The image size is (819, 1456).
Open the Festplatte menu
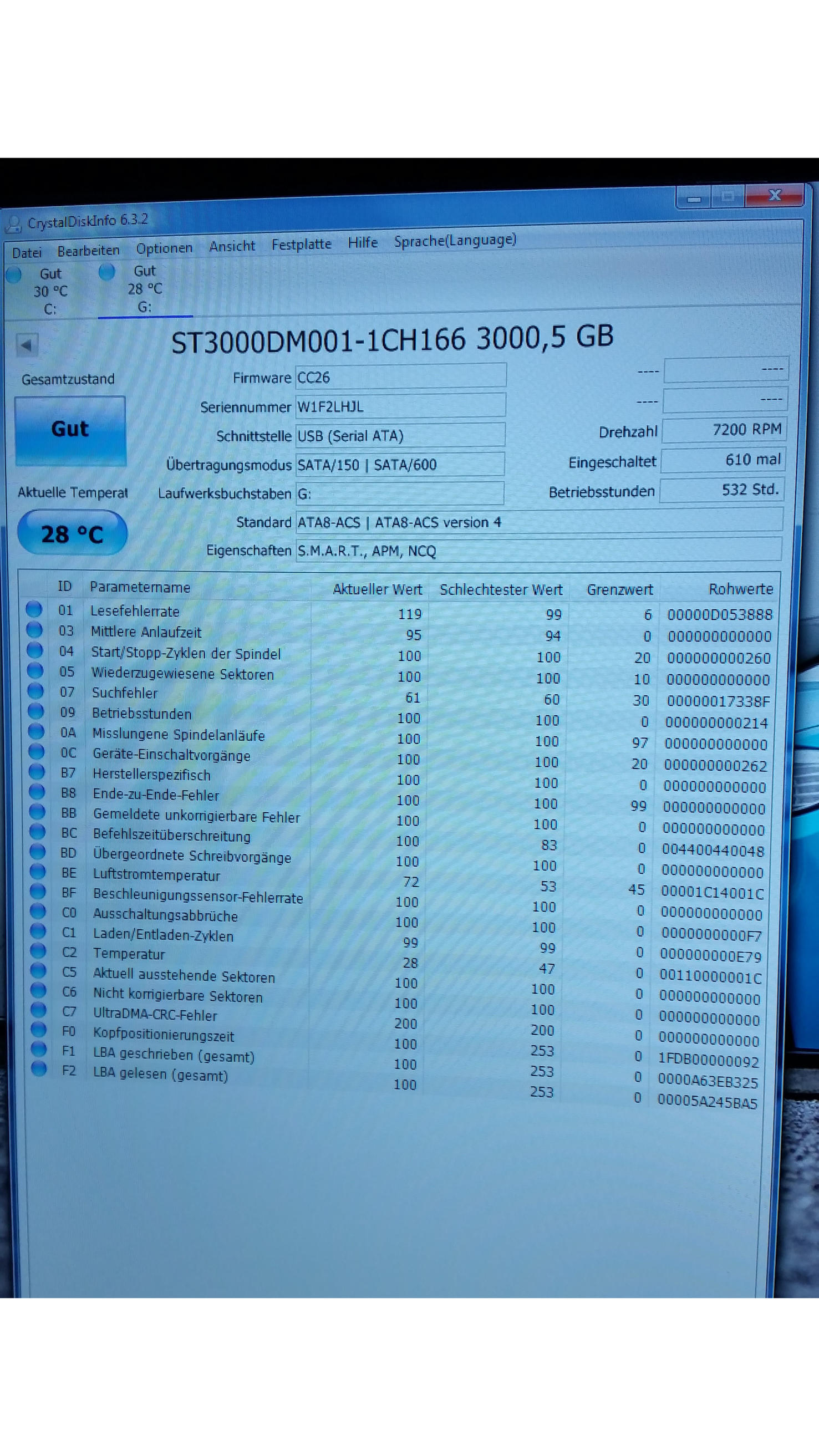pos(301,244)
